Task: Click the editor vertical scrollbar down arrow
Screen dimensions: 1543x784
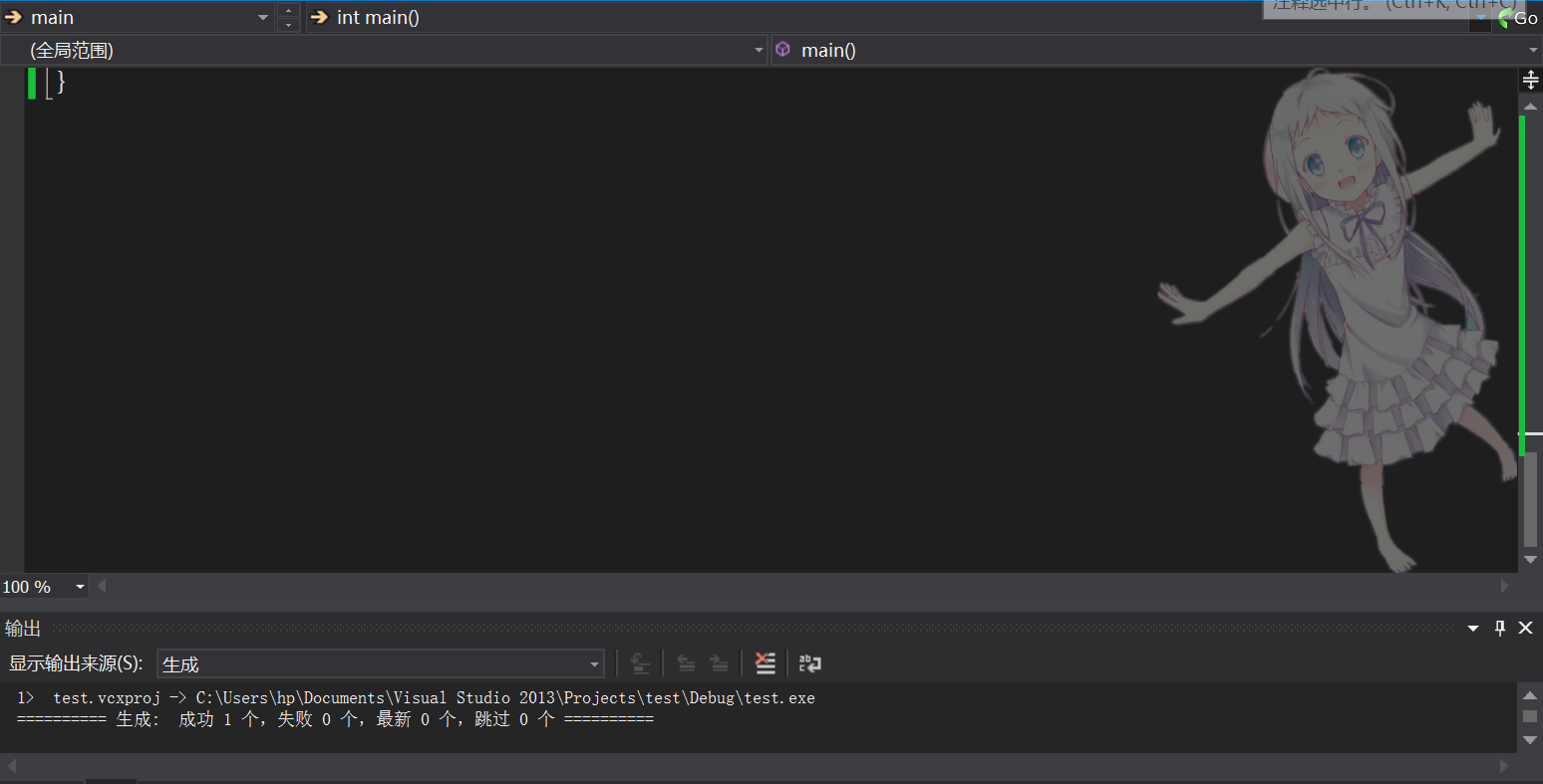Action: pyautogui.click(x=1531, y=560)
